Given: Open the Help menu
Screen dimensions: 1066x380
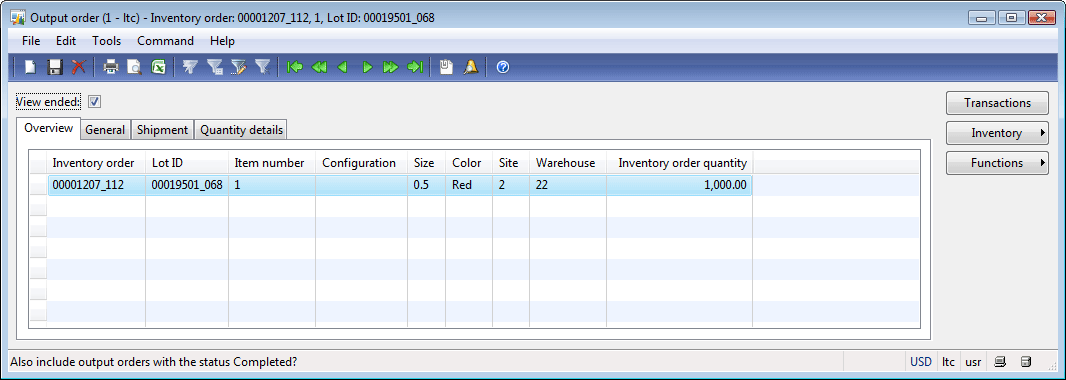Looking at the screenshot, I should click(222, 41).
